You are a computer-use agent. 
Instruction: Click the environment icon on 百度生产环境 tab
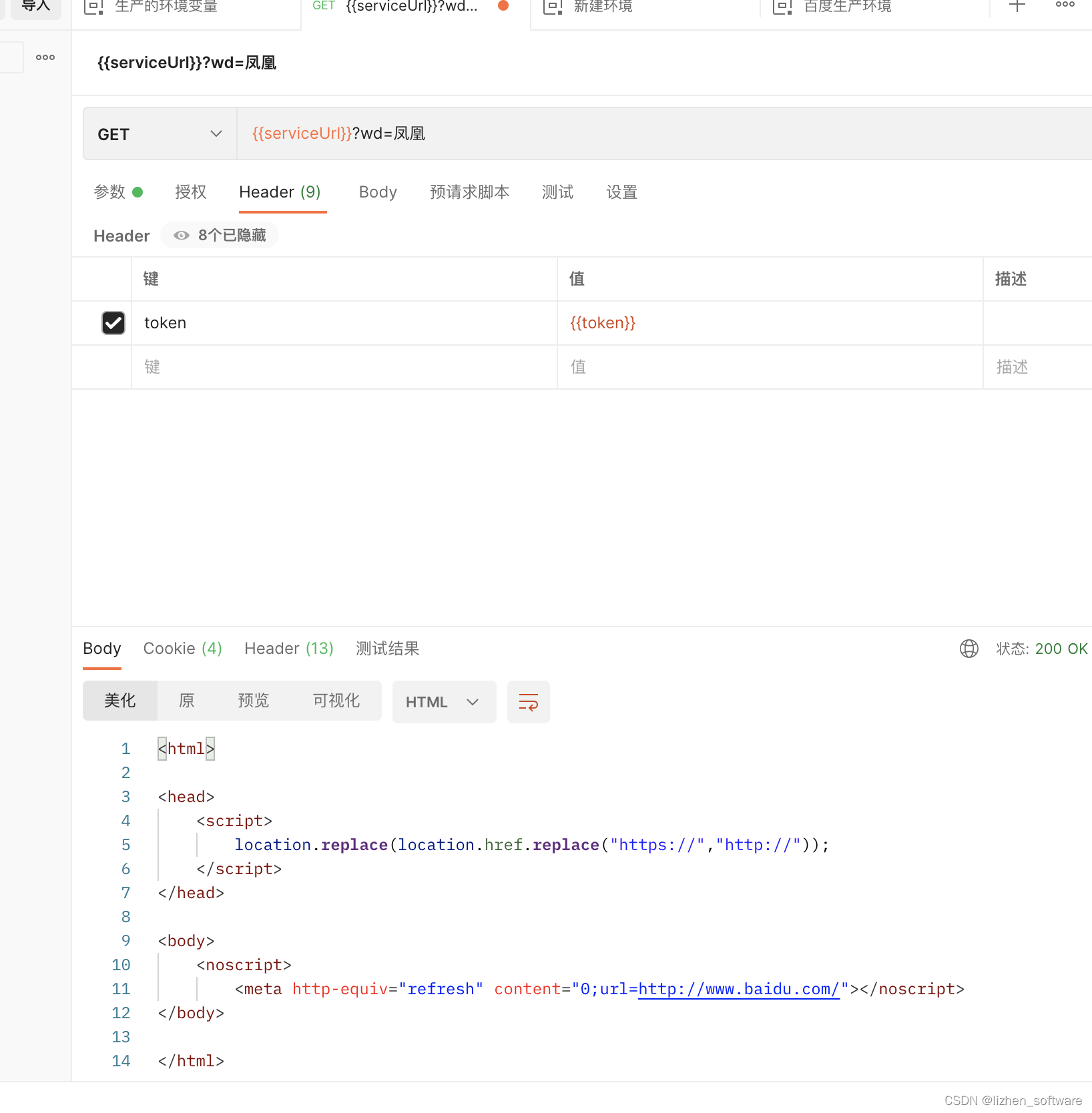pos(782,7)
